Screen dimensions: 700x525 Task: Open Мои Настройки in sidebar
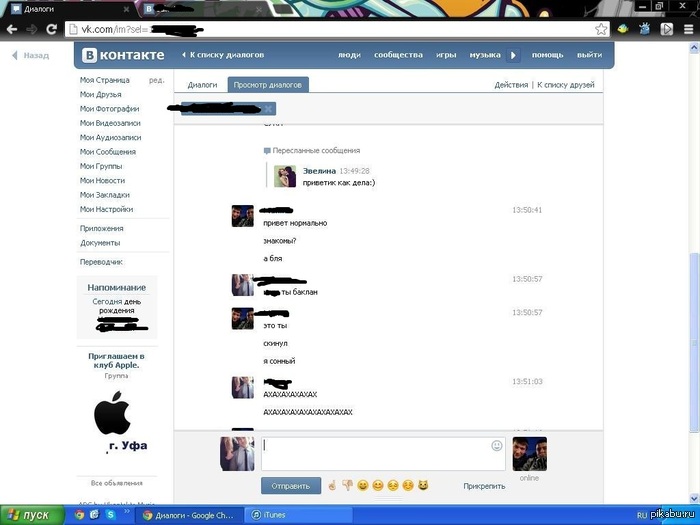[x=106, y=209]
